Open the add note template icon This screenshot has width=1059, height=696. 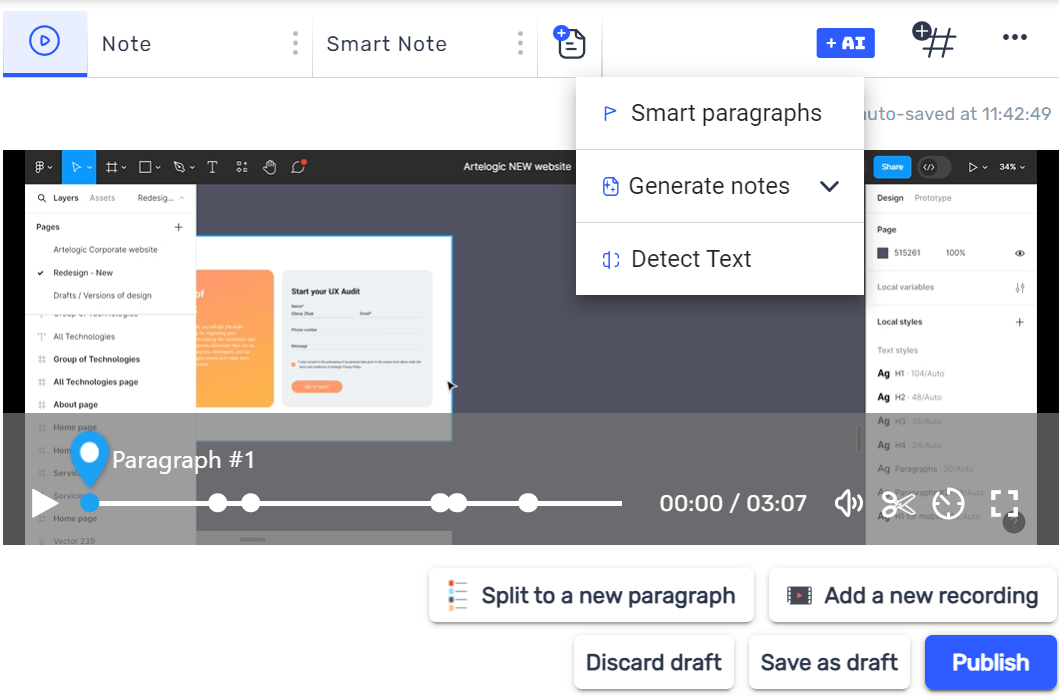click(x=570, y=42)
